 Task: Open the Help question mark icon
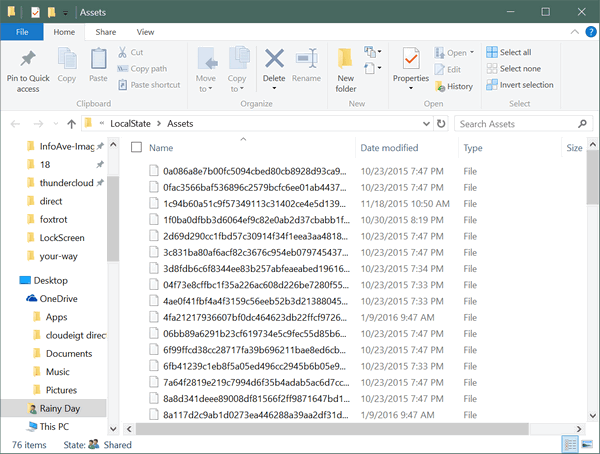click(x=591, y=32)
